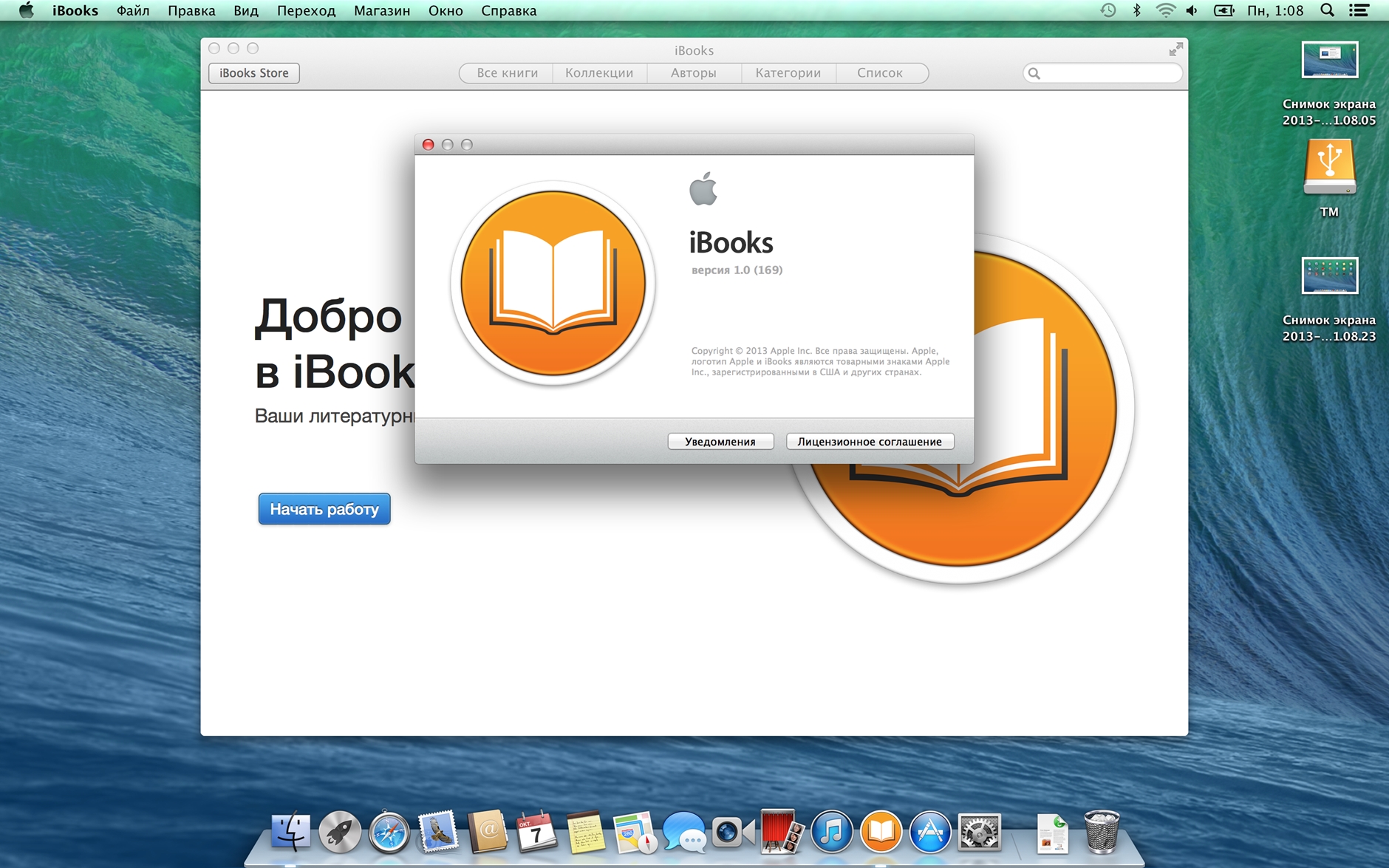The image size is (1389, 868).
Task: Open the document stack in the Dock
Action: tap(1053, 833)
